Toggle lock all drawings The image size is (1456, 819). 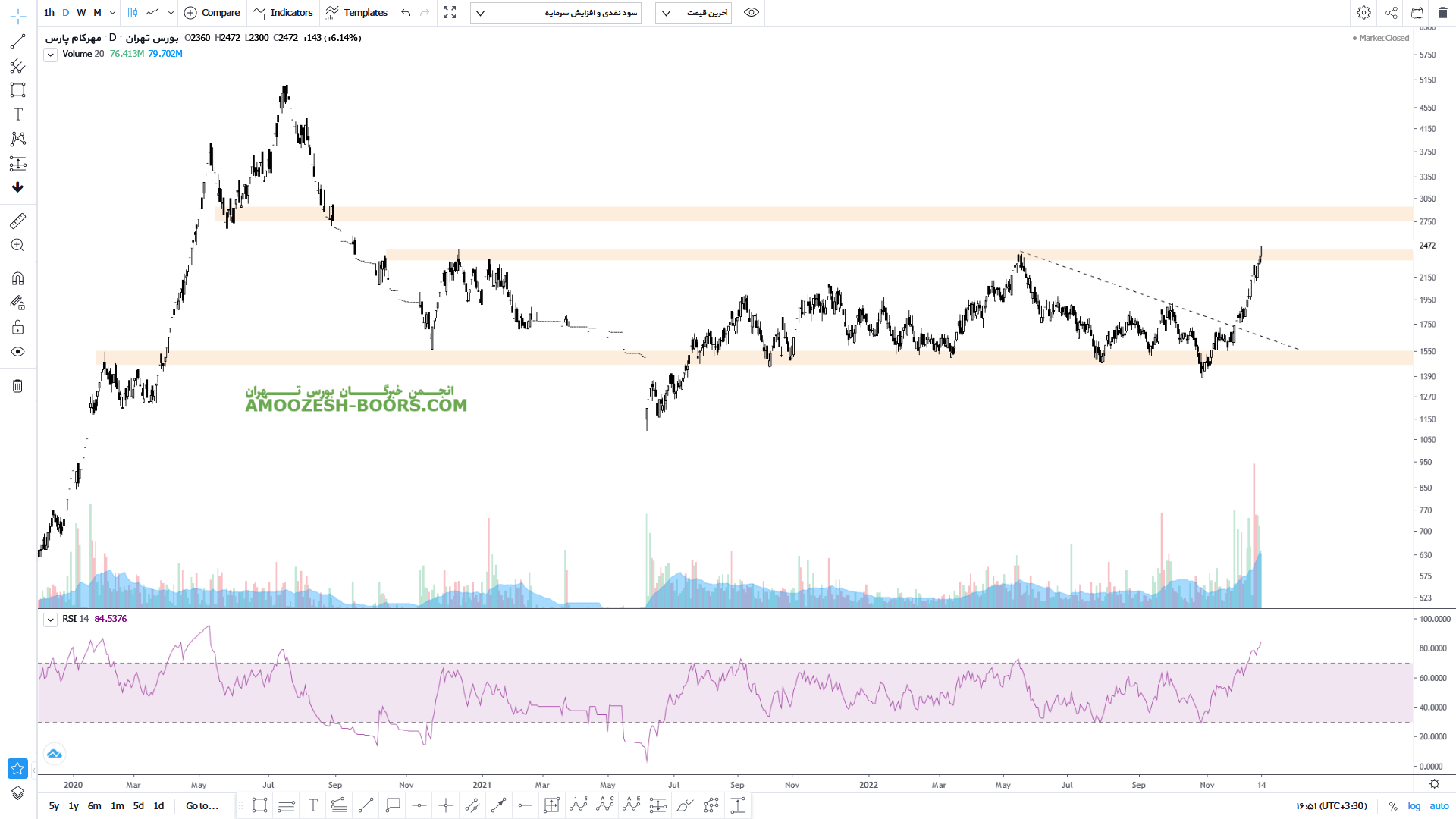pos(17,328)
